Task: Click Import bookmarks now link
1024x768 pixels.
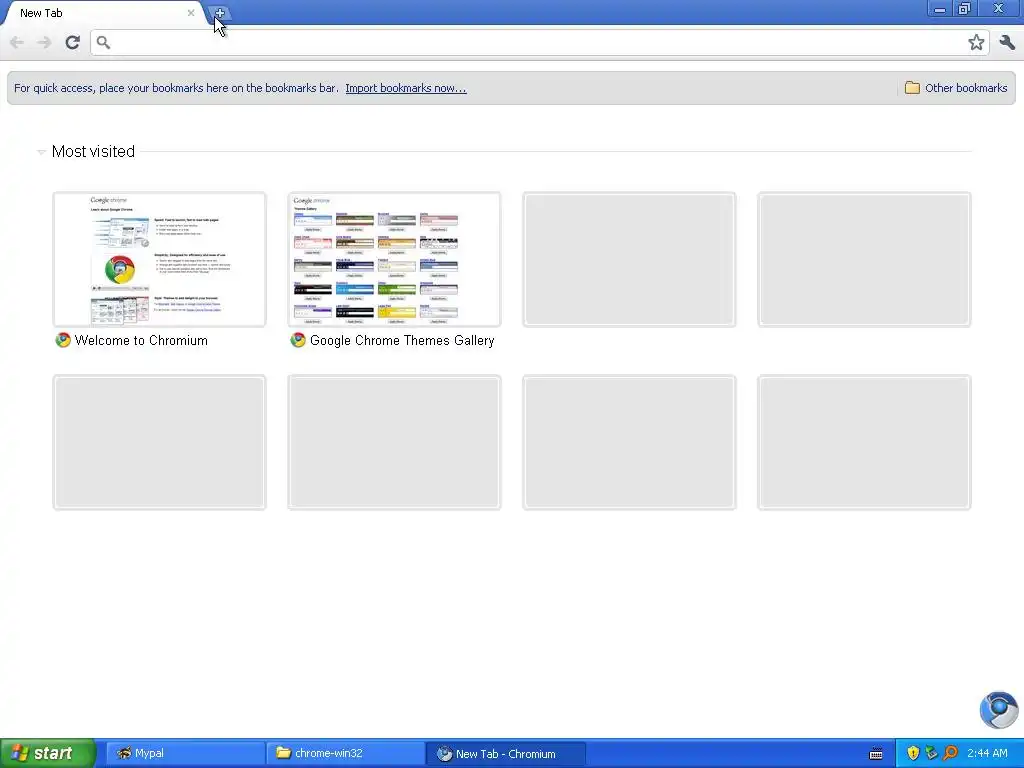Action: coord(406,88)
